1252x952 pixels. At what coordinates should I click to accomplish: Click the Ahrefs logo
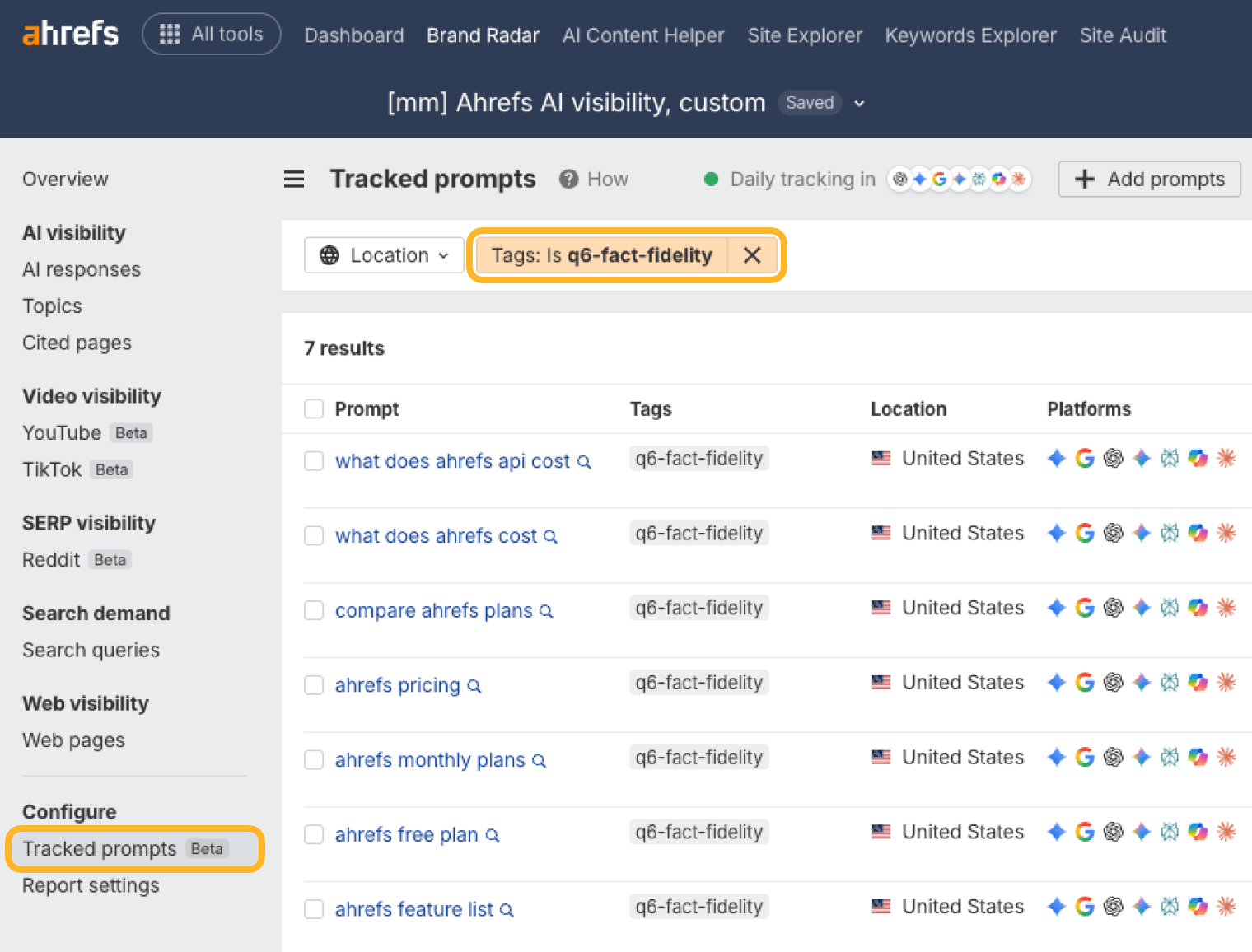71,34
